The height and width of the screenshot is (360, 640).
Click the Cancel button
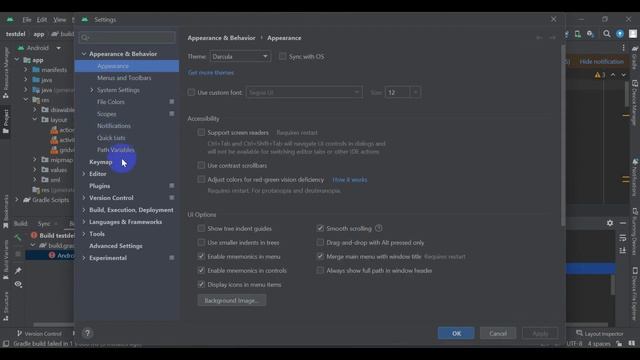click(498, 333)
